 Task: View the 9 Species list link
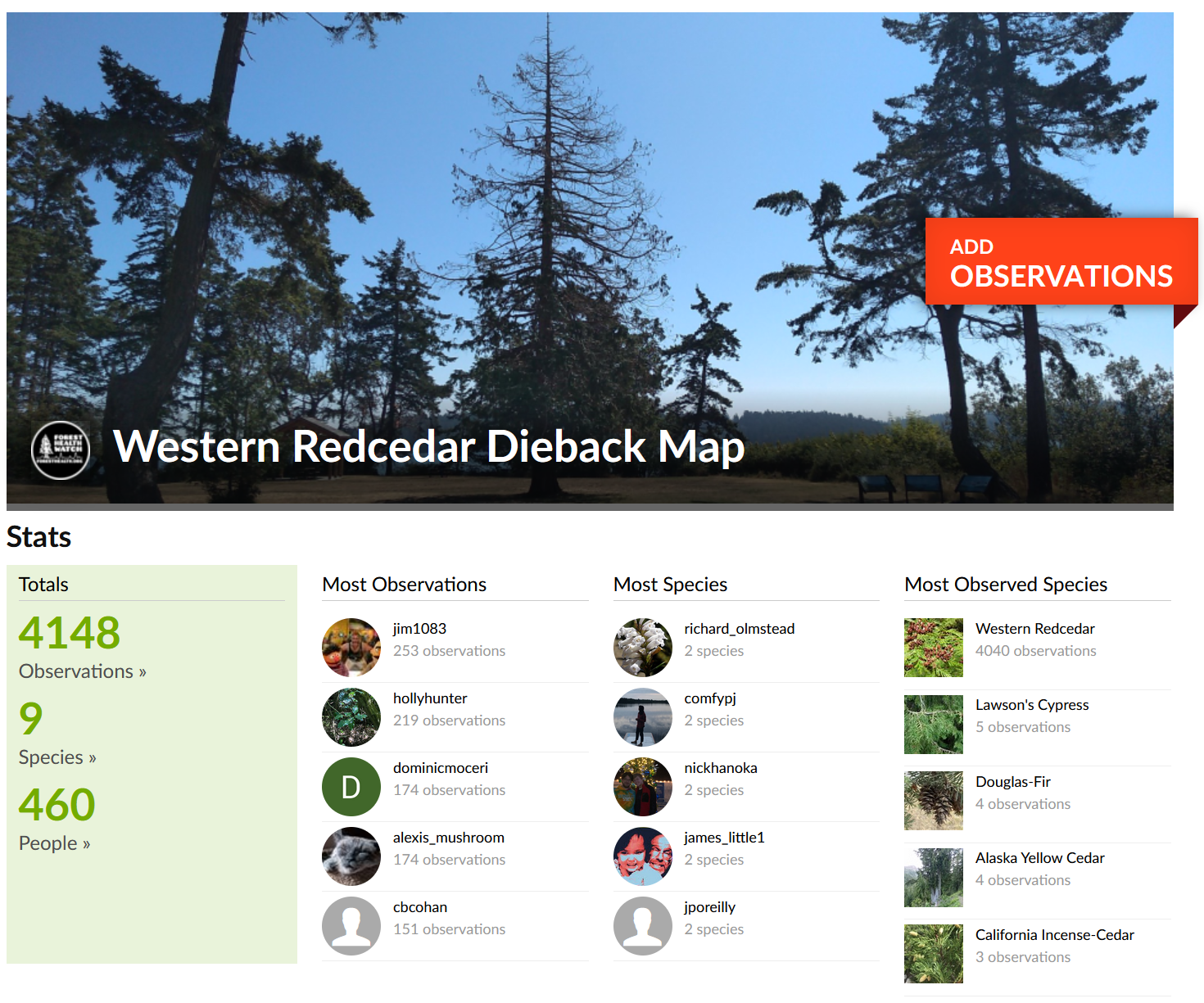click(x=57, y=757)
